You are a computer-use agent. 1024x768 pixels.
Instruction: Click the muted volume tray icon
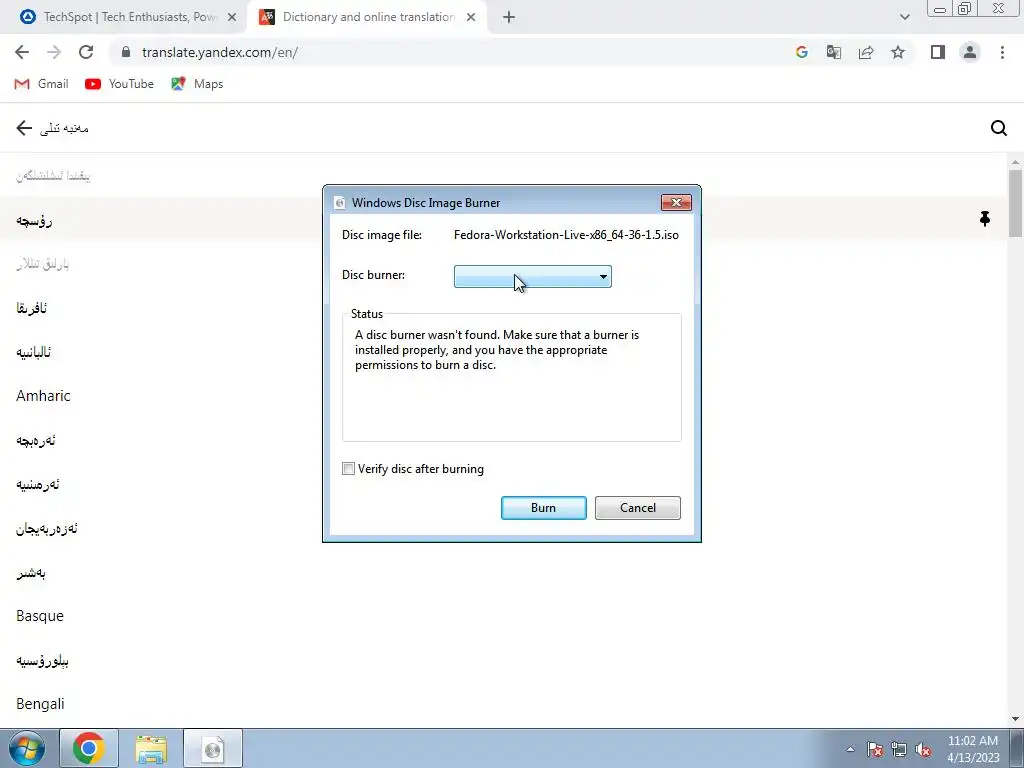(x=923, y=749)
